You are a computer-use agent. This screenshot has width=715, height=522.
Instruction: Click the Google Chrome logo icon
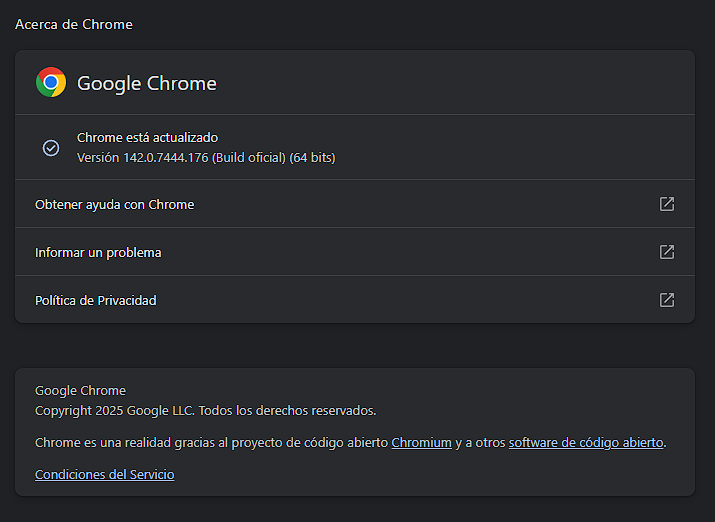click(51, 82)
